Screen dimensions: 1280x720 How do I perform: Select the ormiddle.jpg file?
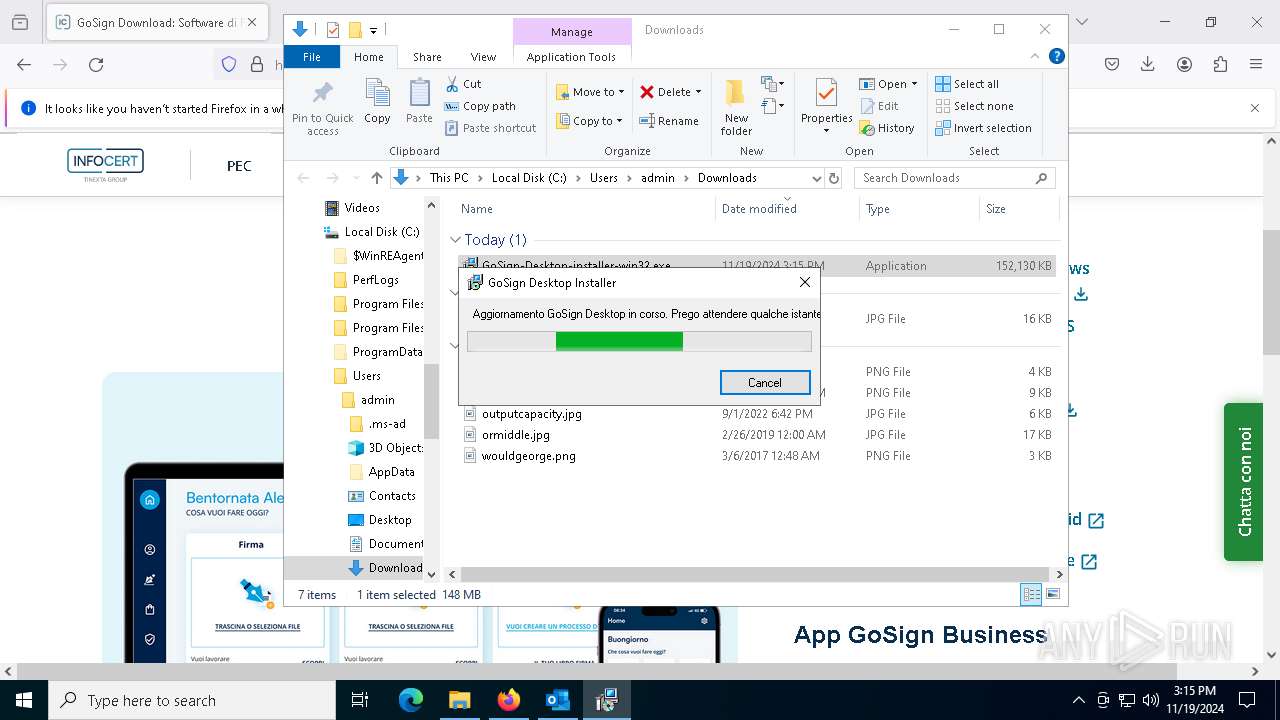click(516, 435)
